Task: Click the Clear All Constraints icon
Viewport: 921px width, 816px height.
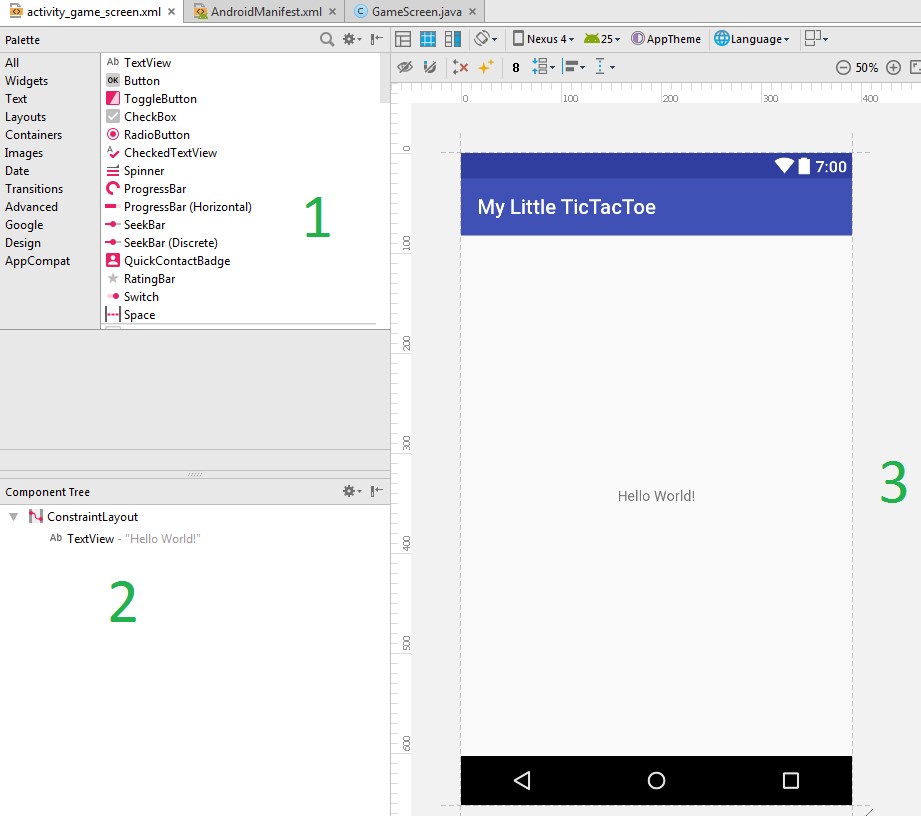Action: tap(460, 67)
